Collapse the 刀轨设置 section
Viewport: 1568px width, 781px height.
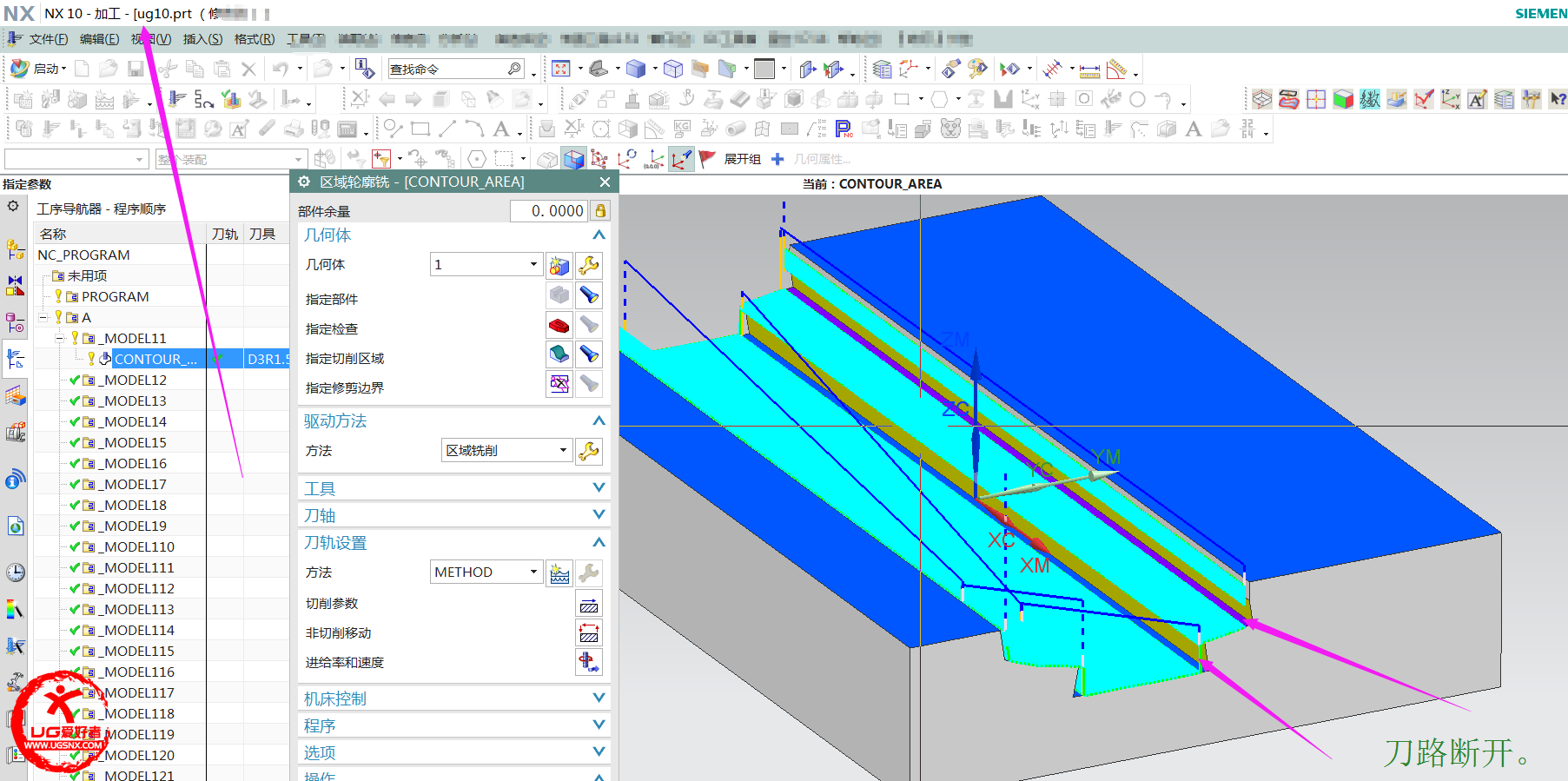pyautogui.click(x=599, y=543)
